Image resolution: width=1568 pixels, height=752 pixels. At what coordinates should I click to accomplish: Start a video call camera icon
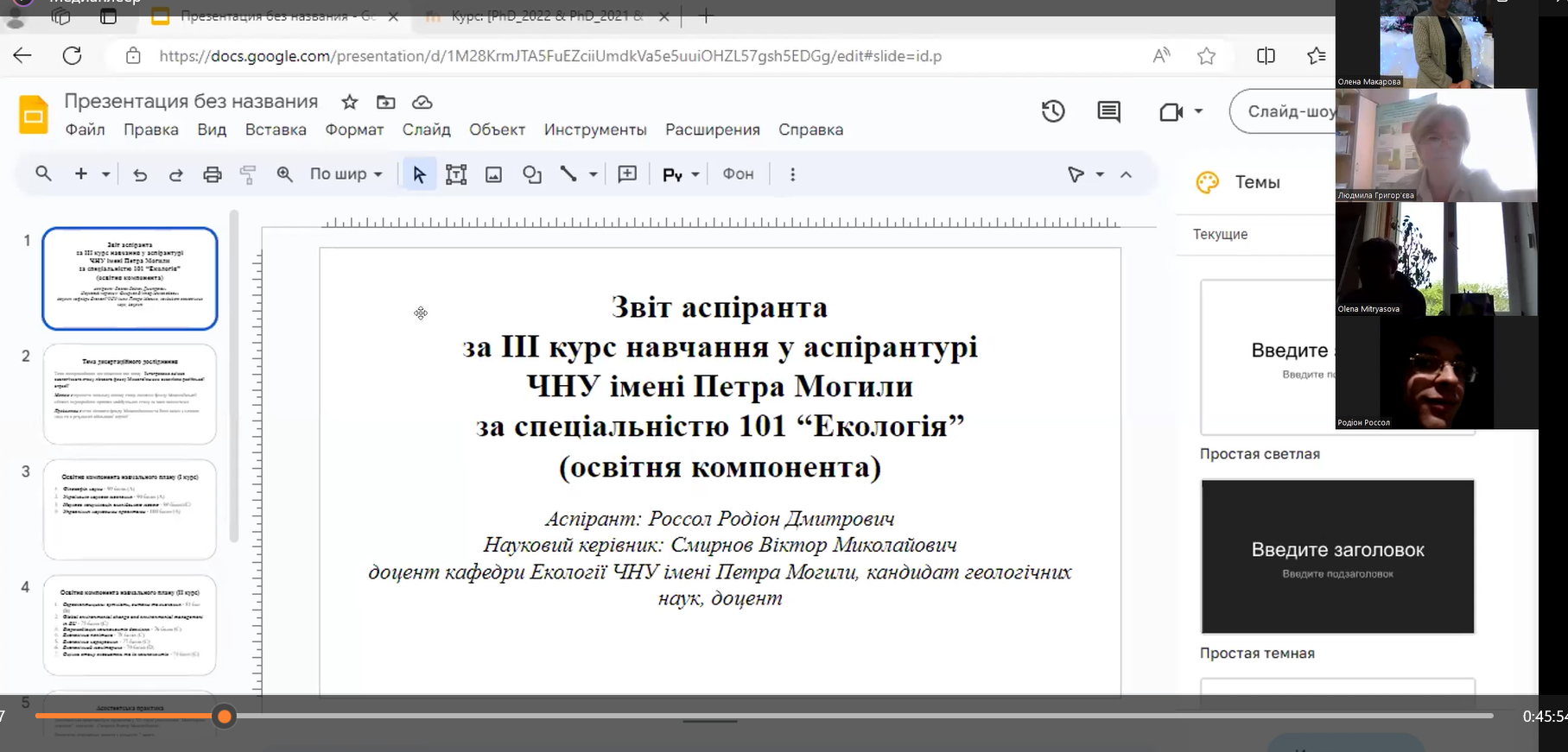point(1171,112)
